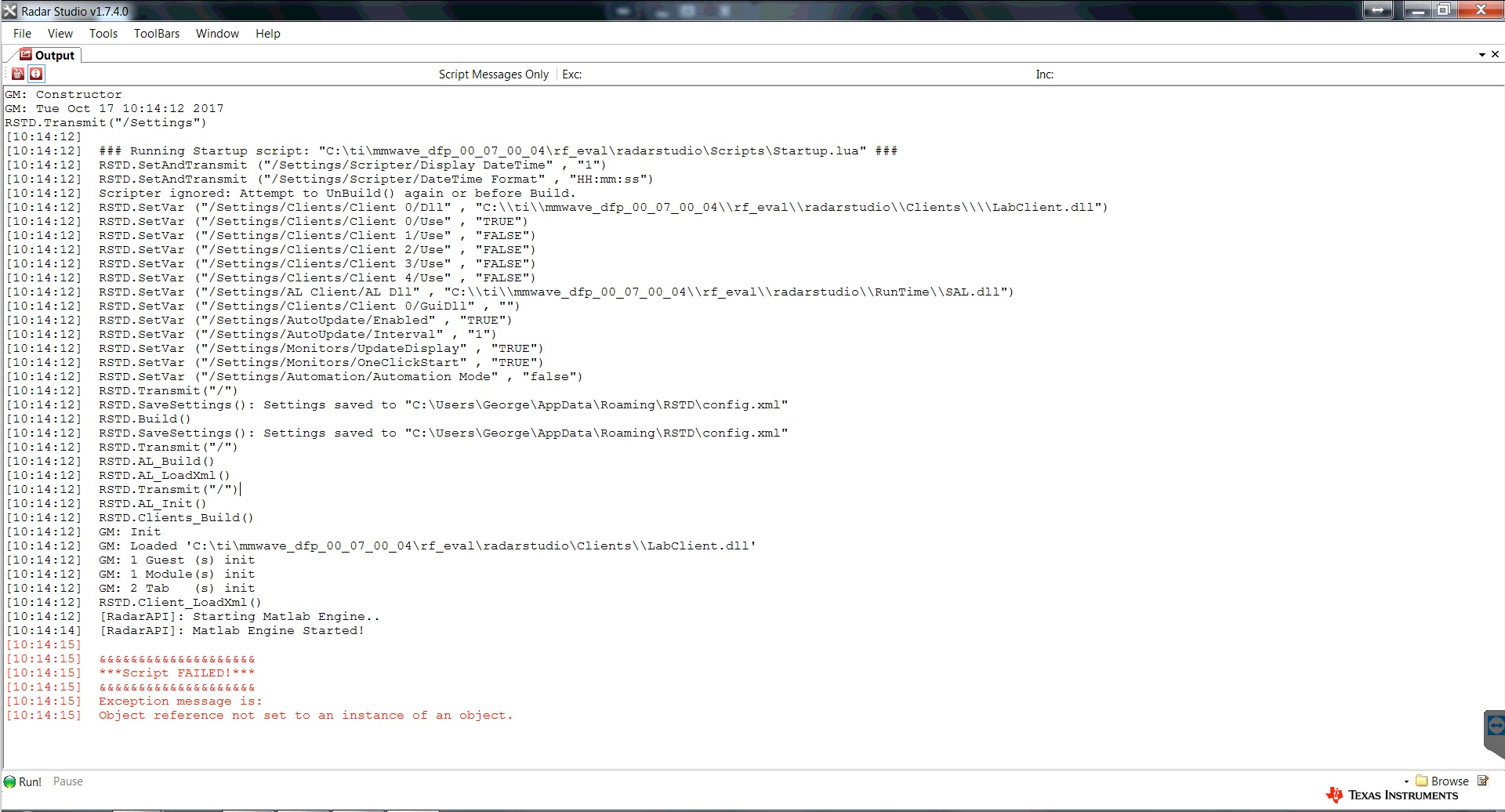Open the Tools menu
1505x812 pixels.
tap(103, 33)
